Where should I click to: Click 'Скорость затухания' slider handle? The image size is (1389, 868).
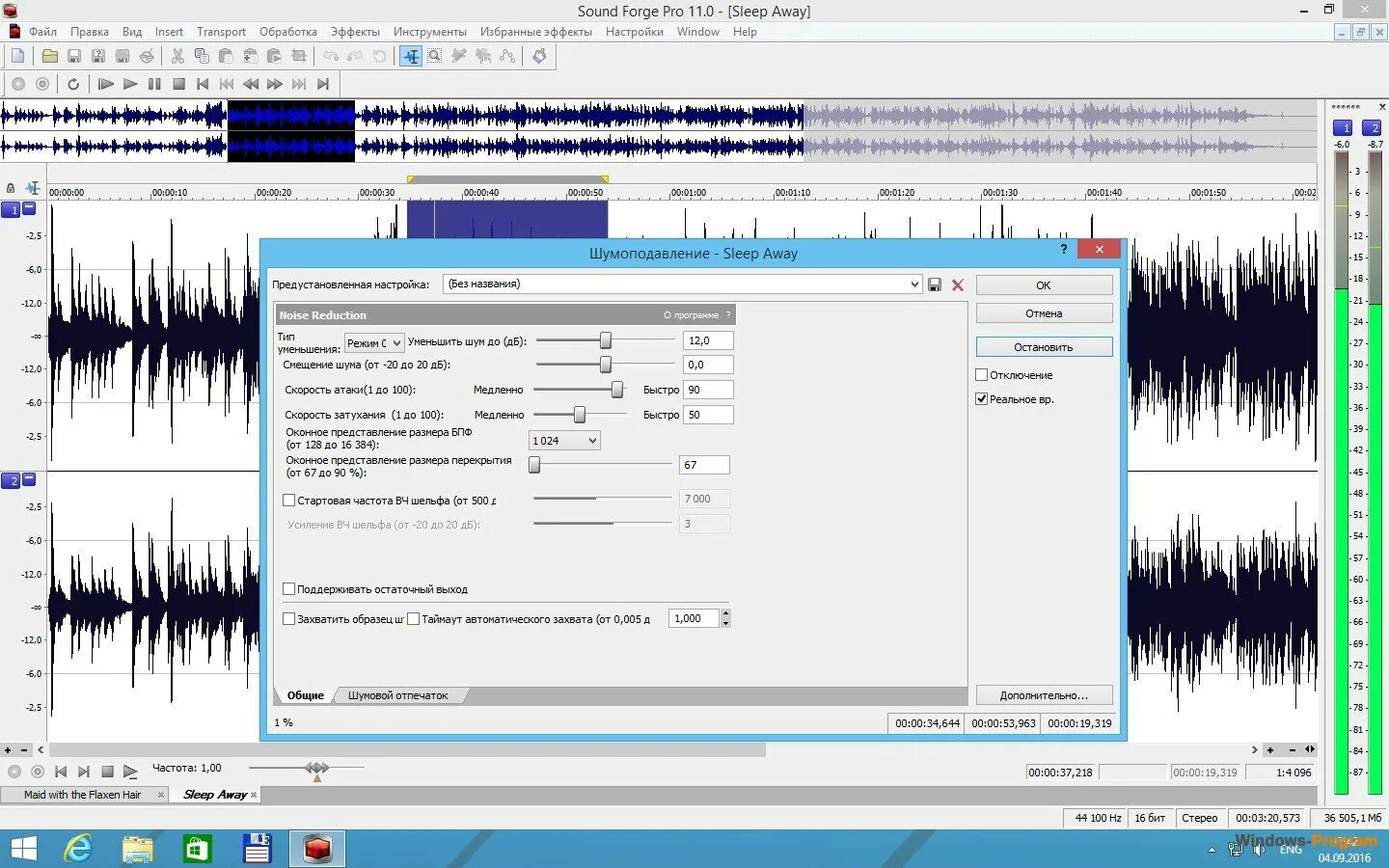(580, 415)
